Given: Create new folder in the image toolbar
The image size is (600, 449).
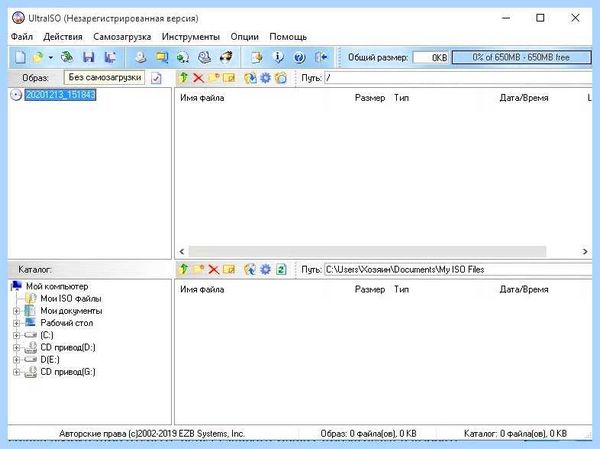Looking at the screenshot, I should pyautogui.click(x=214, y=78).
